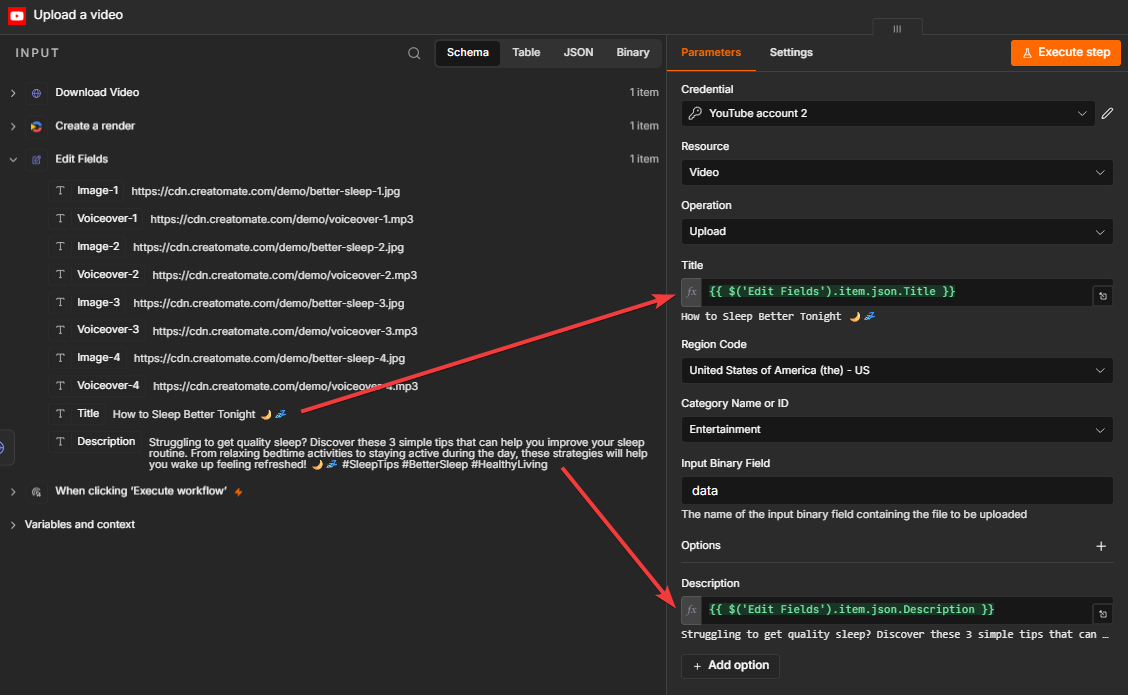Click the string type icon for Title field
Viewport: 1128px width, 695px height.
click(60, 414)
